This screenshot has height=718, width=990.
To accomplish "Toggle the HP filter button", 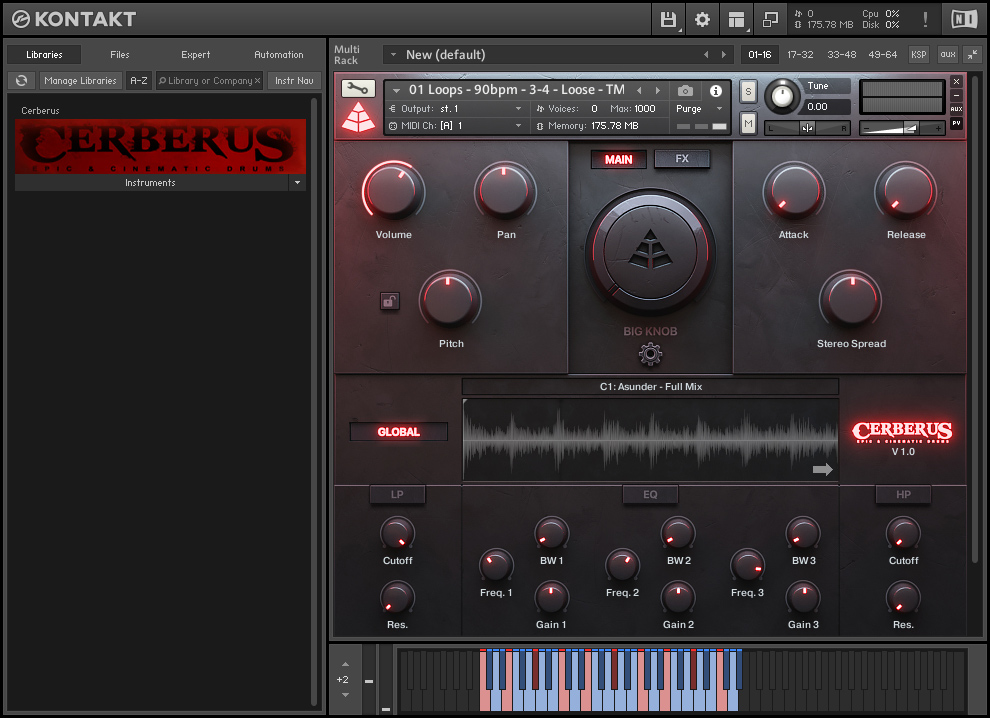I will (x=904, y=494).
